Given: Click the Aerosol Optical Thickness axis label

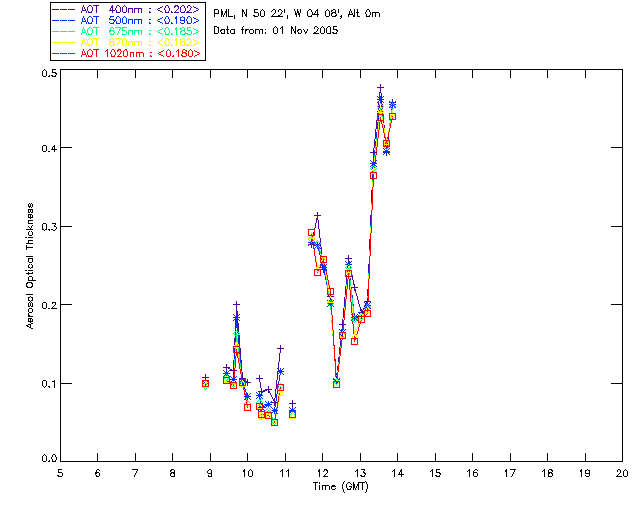Looking at the screenshot, I should tap(30, 266).
